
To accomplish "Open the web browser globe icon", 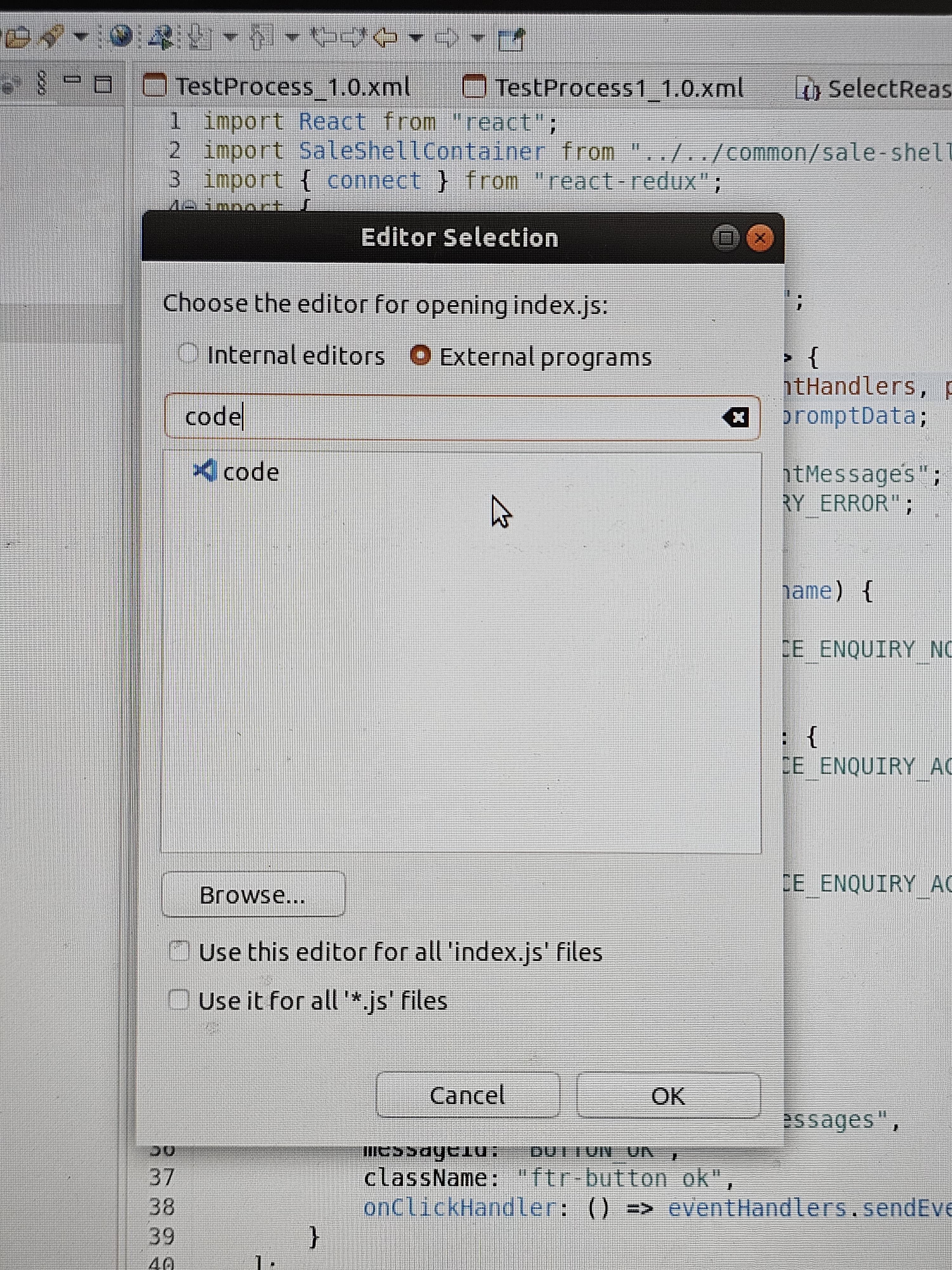I will tap(121, 37).
